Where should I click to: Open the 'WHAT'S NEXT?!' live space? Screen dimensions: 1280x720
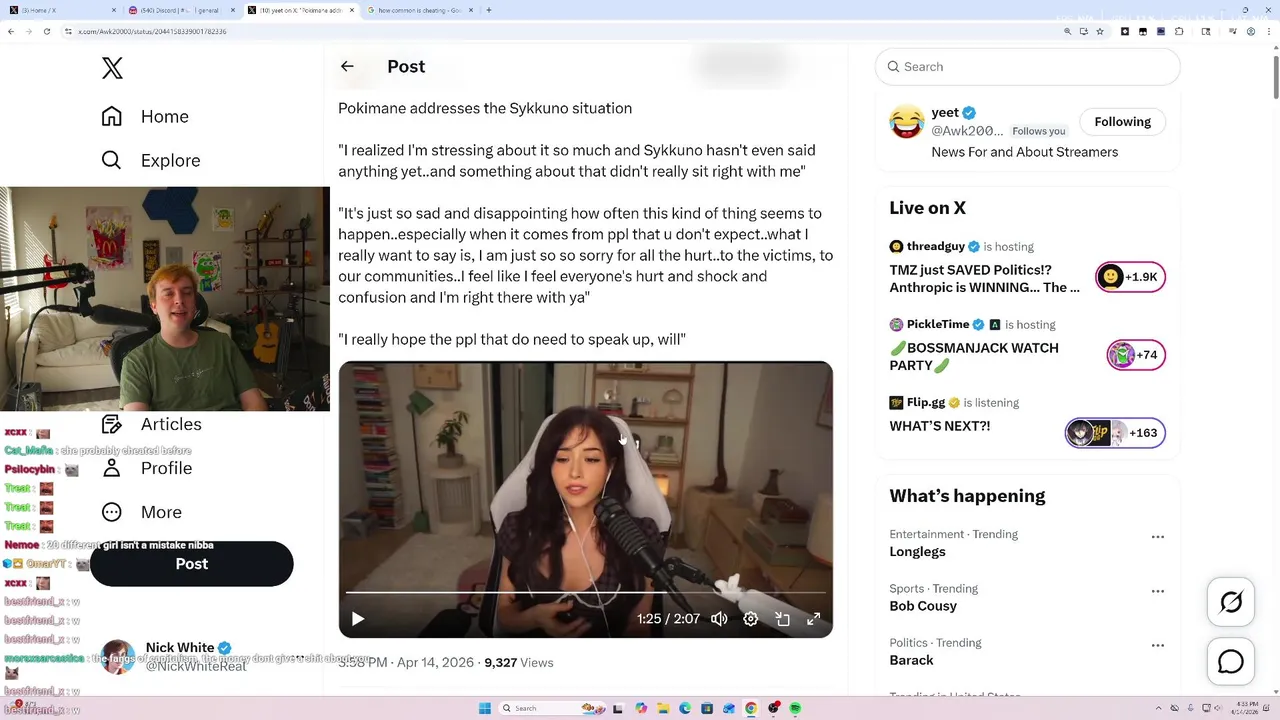coord(940,426)
